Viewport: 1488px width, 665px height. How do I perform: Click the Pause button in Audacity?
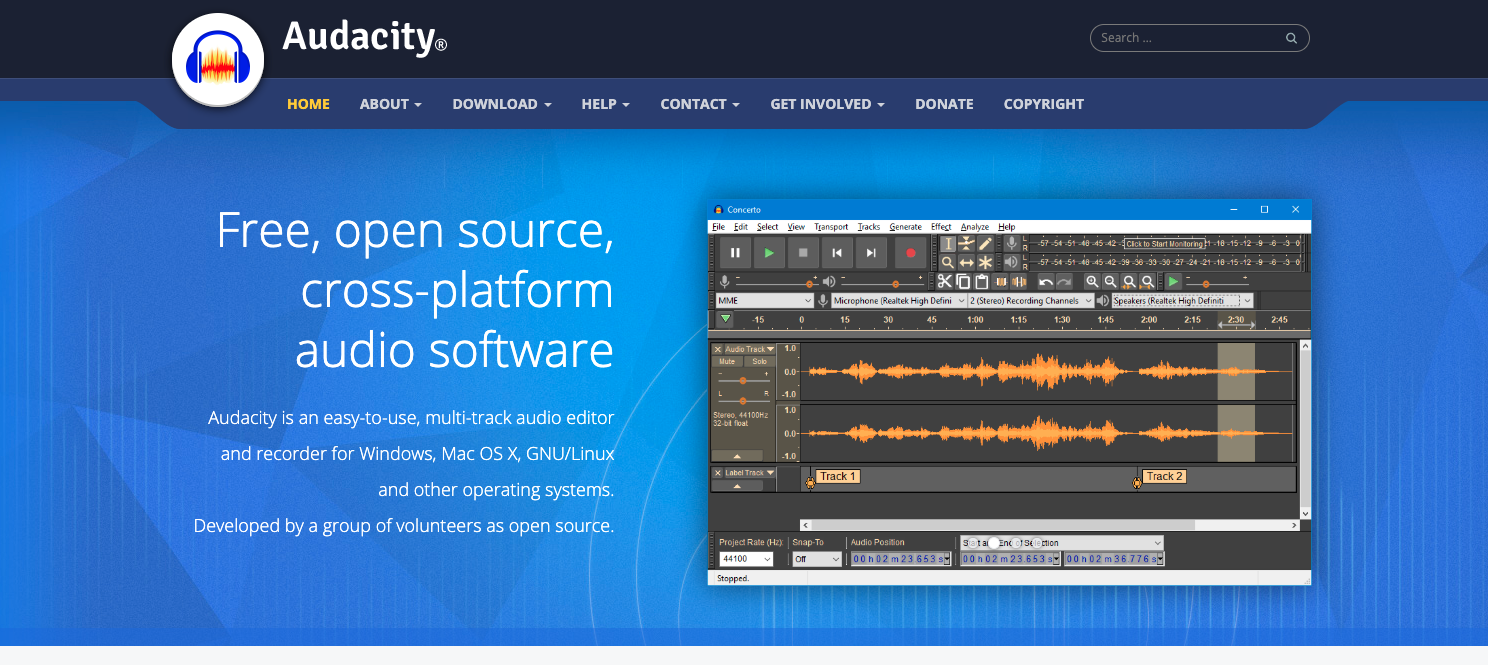[735, 253]
